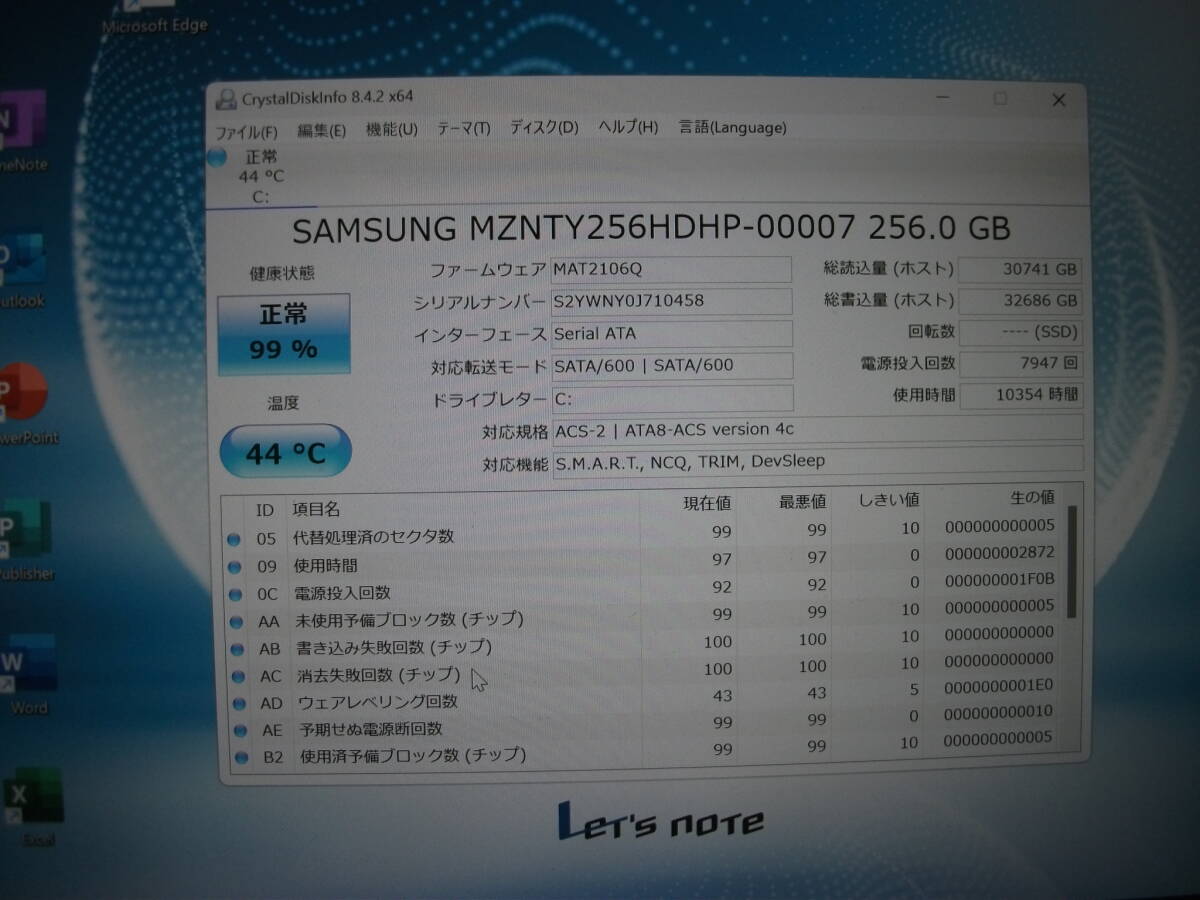Image resolution: width=1200 pixels, height=900 pixels.
Task: Open the ヘルプ(H) menu
Action: pyautogui.click(x=628, y=127)
